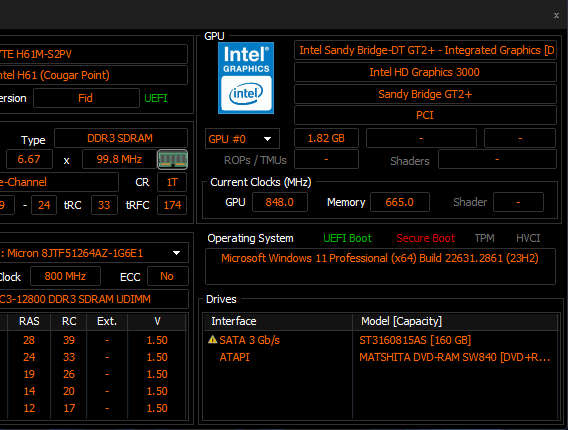Click the PCI bus field
This screenshot has width=568, height=430.
point(425,115)
